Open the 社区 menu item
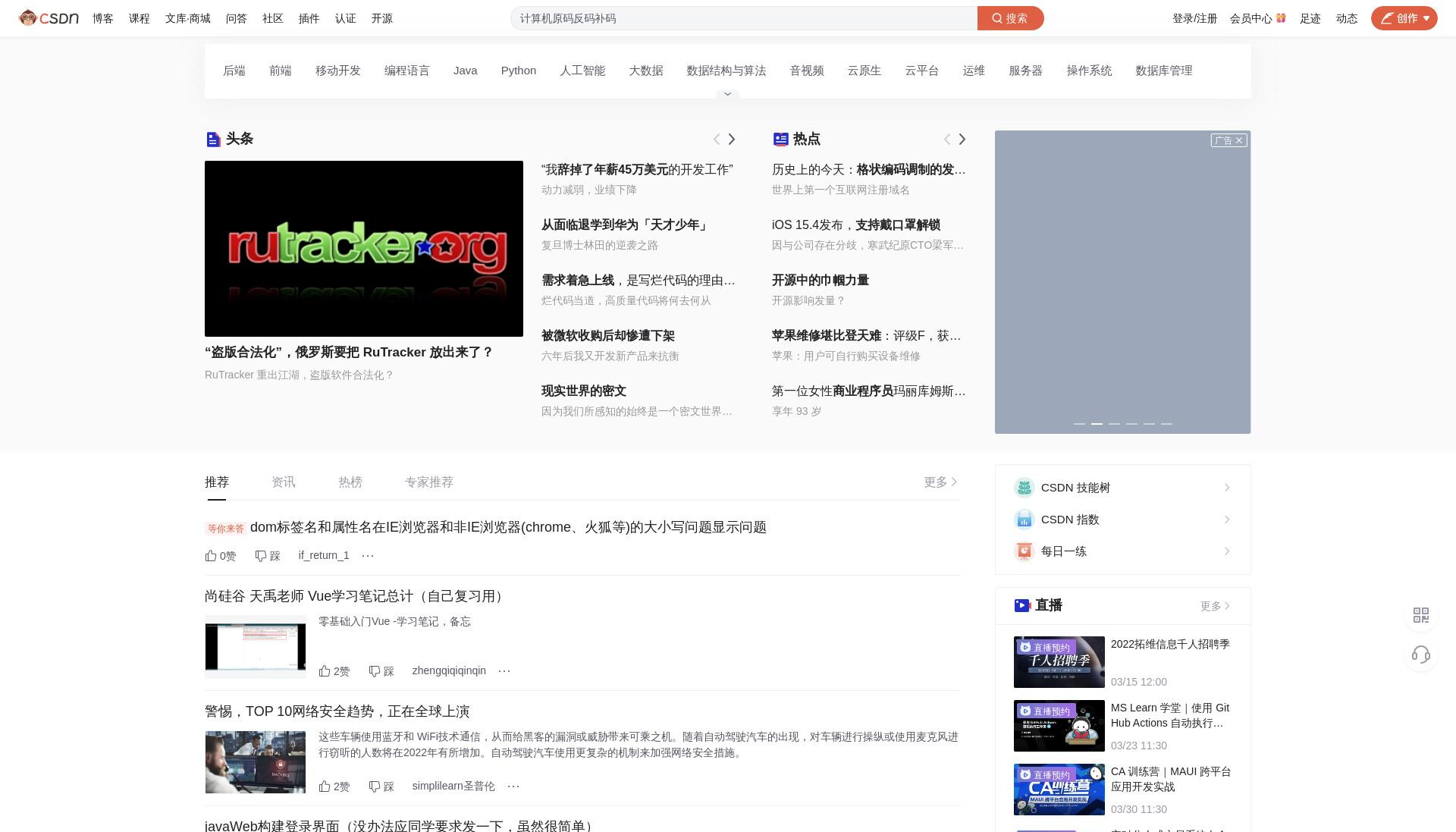Image resolution: width=1456 pixels, height=832 pixels. [273, 18]
